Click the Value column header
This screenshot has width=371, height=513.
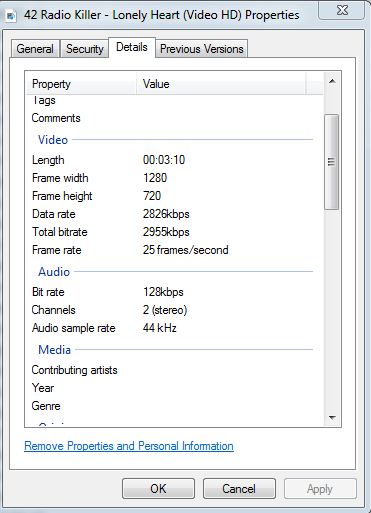click(221, 84)
